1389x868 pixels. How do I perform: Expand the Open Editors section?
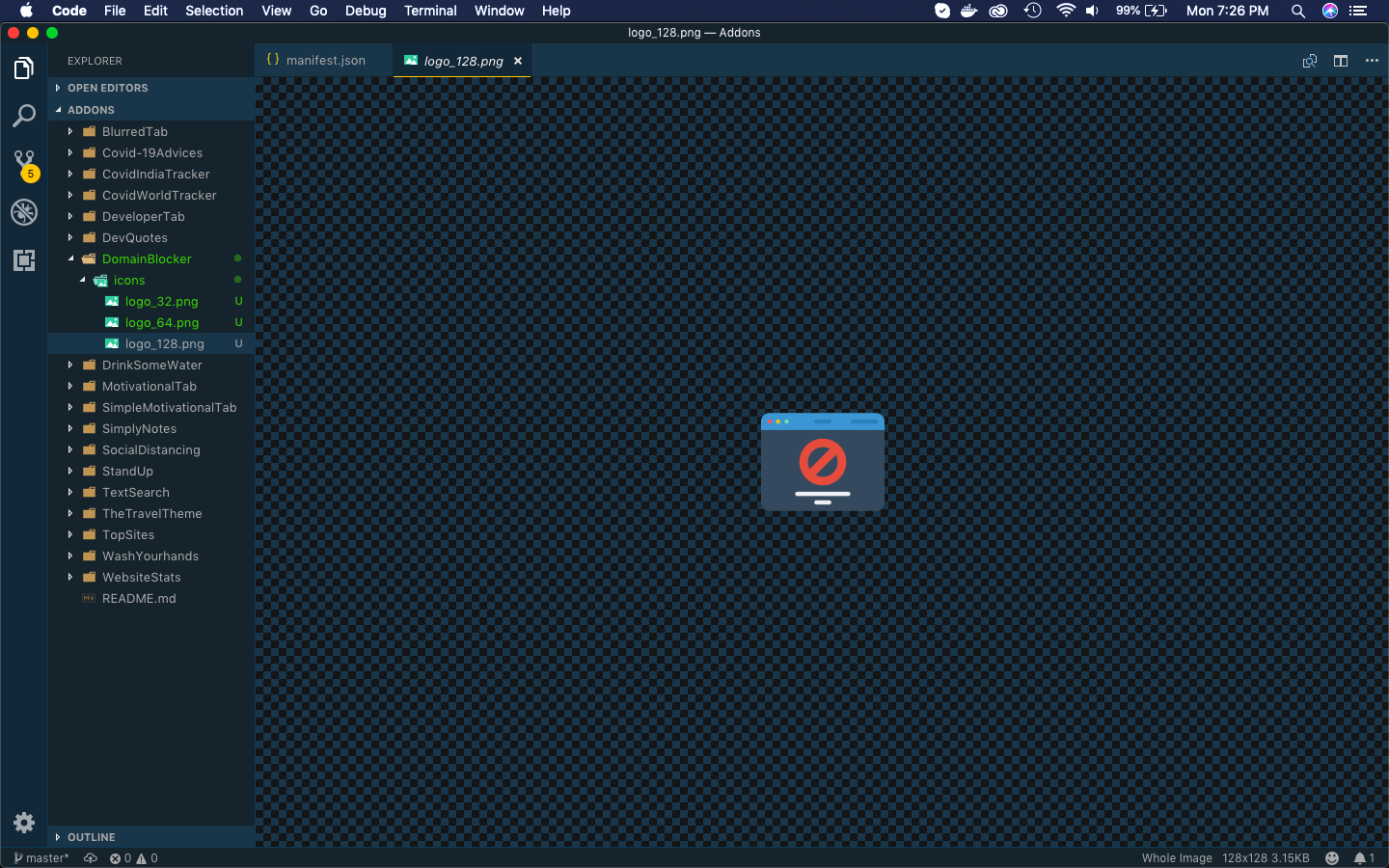point(151,88)
